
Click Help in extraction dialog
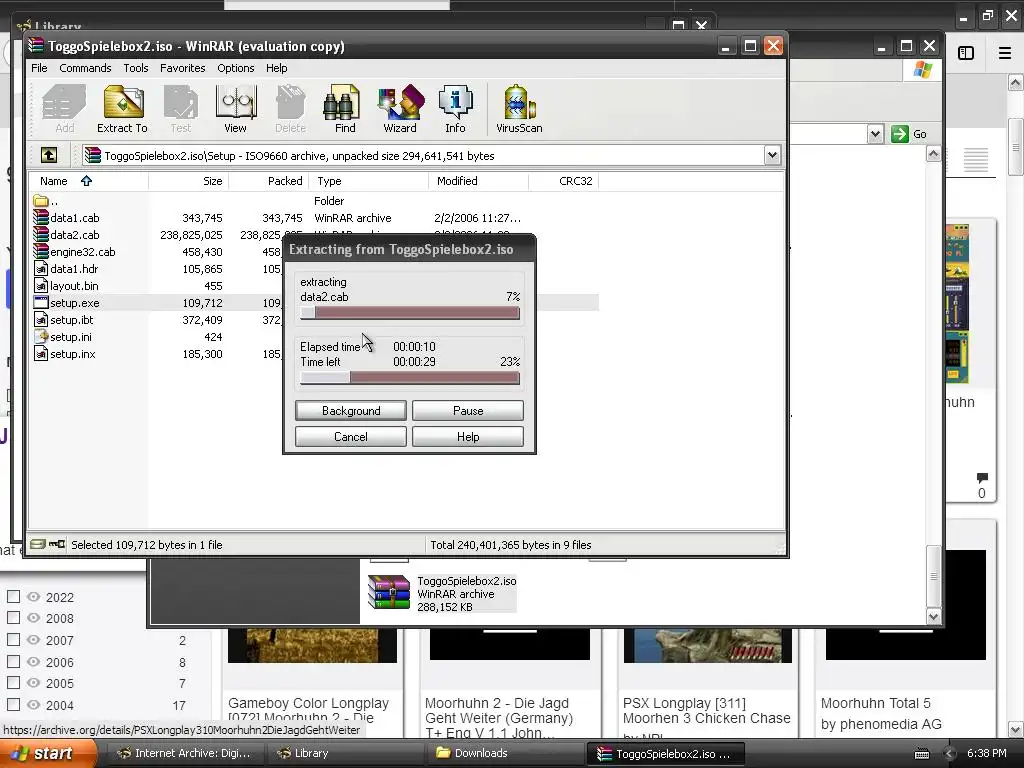tap(468, 437)
